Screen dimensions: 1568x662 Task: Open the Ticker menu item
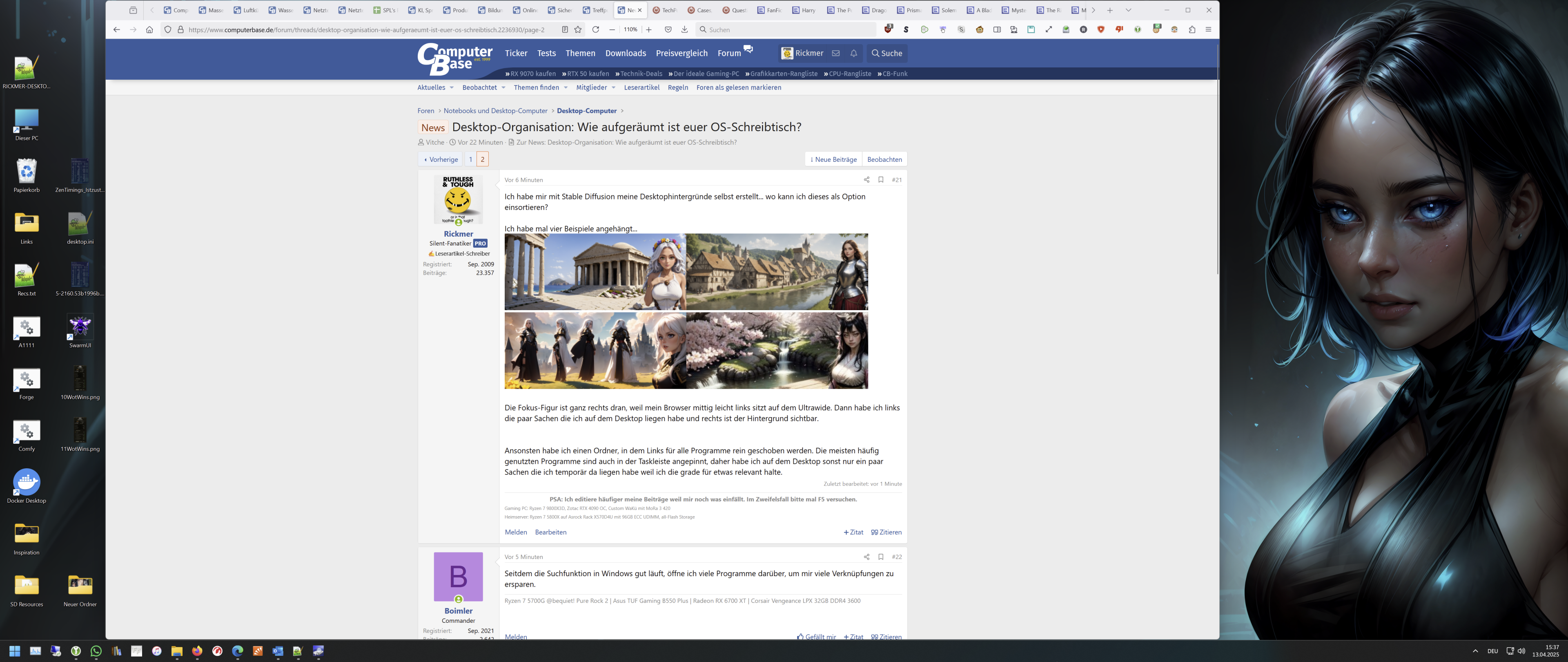[516, 53]
